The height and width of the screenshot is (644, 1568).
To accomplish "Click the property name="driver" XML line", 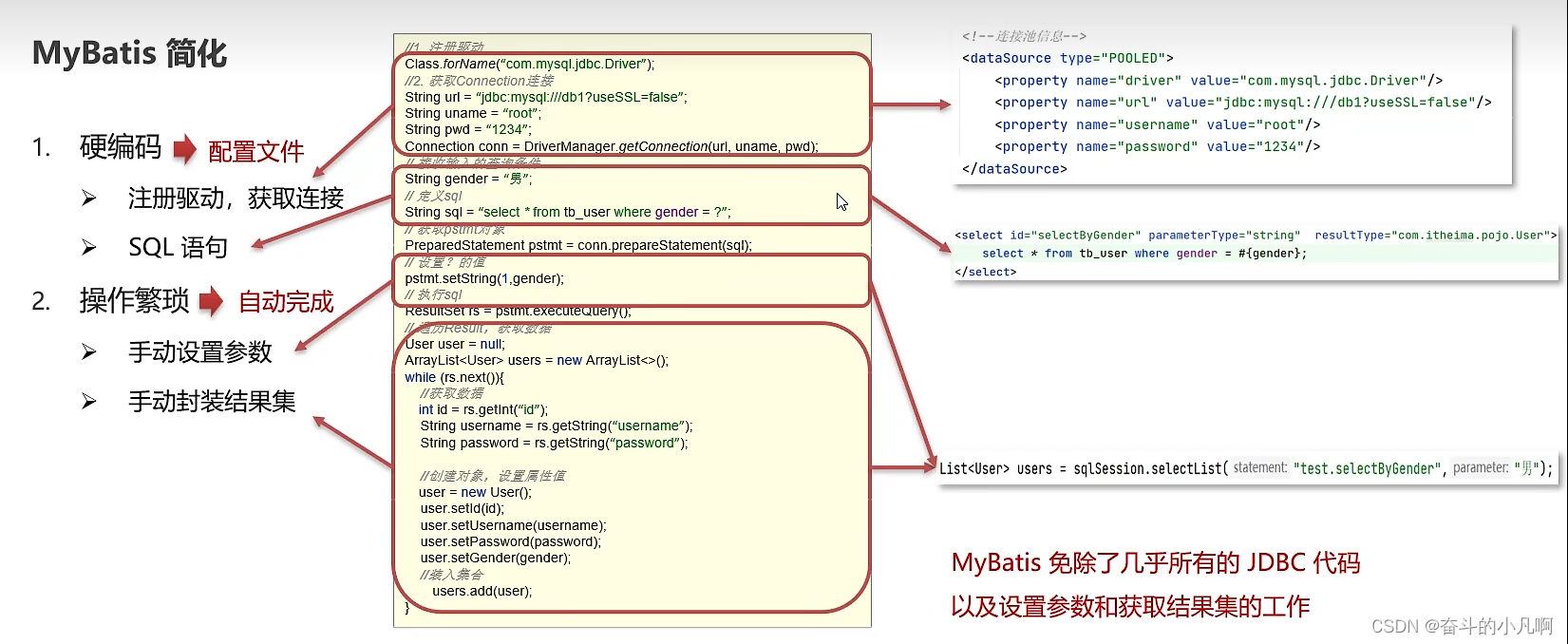I will (1219, 81).
